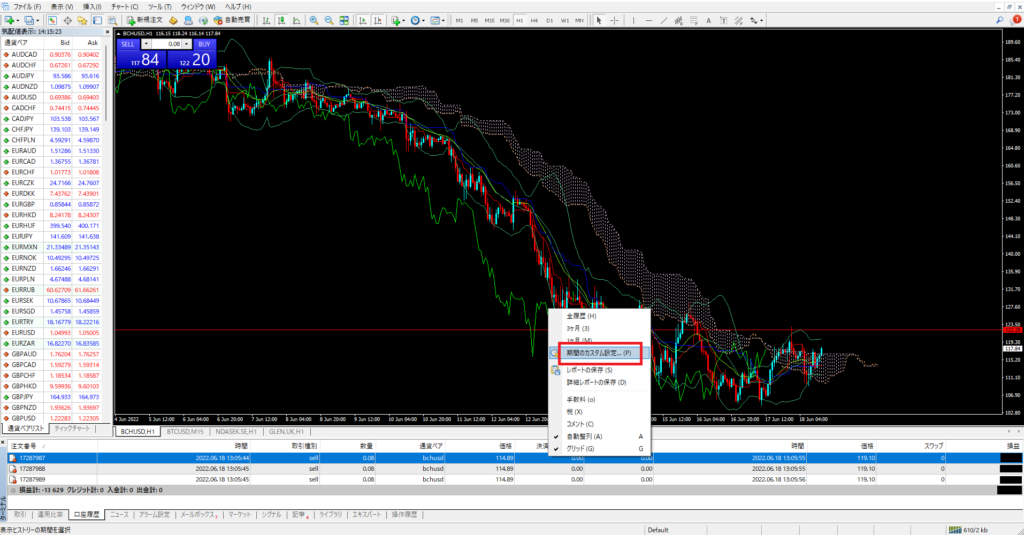This screenshot has width=1024, height=535.
Task: Zoom in the chart with magnifier plus
Action: 314,20
